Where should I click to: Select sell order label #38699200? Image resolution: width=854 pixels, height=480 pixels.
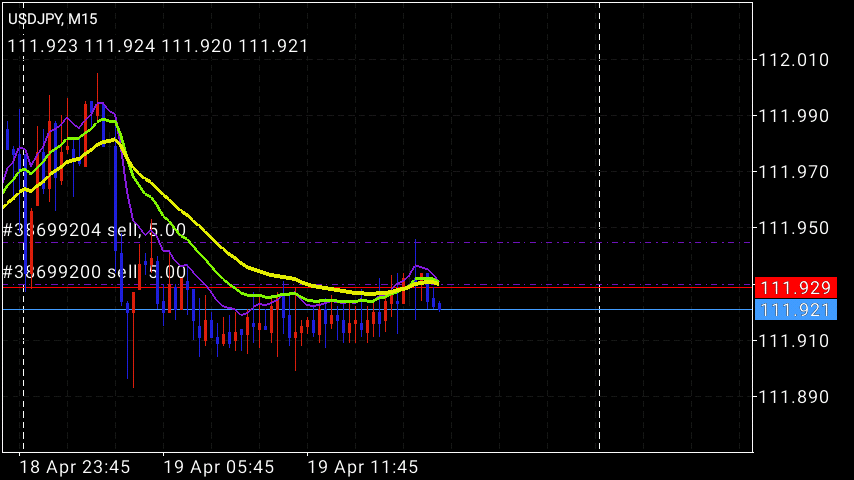94,272
